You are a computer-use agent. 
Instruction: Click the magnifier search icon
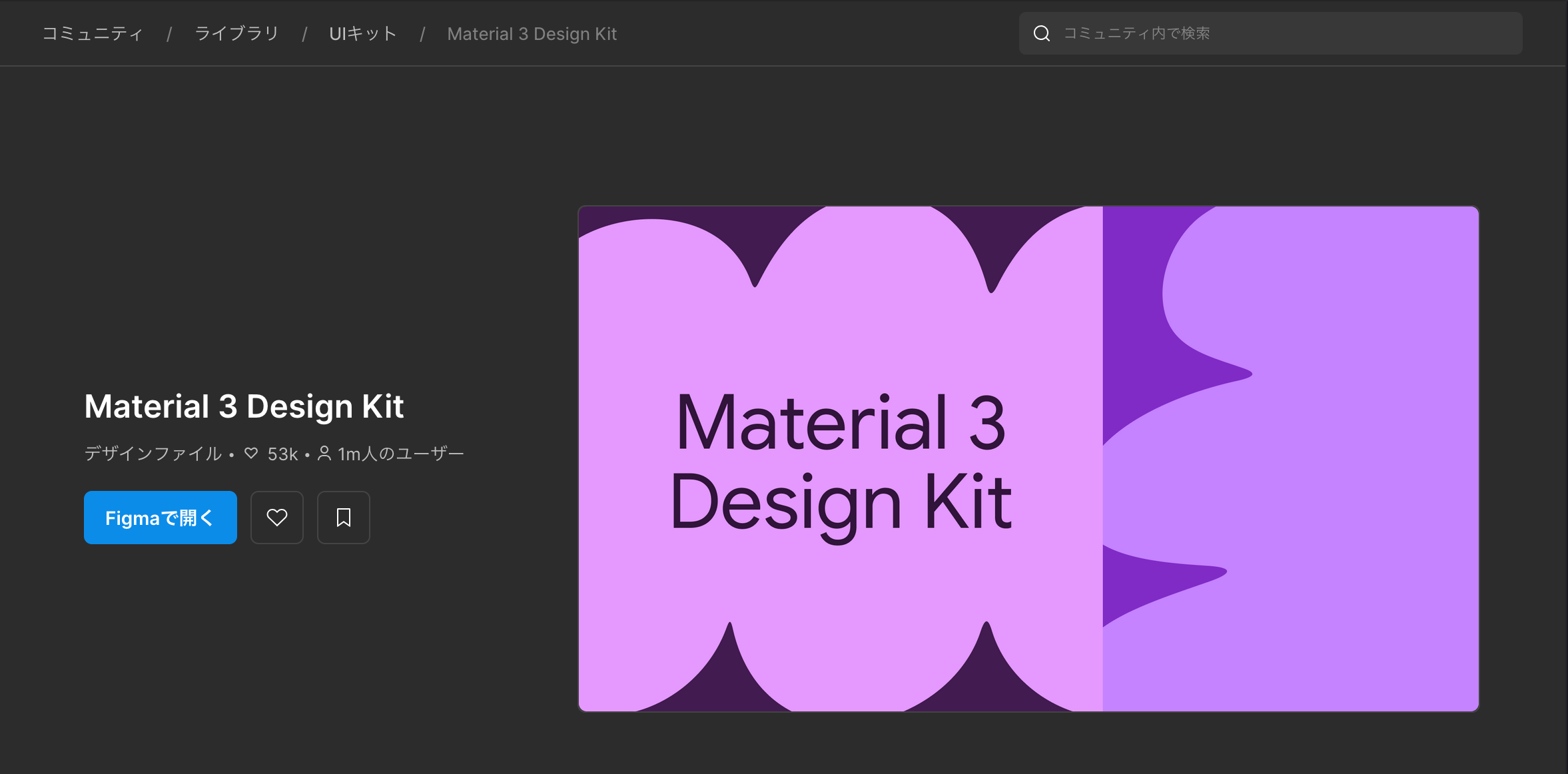pos(1041,33)
